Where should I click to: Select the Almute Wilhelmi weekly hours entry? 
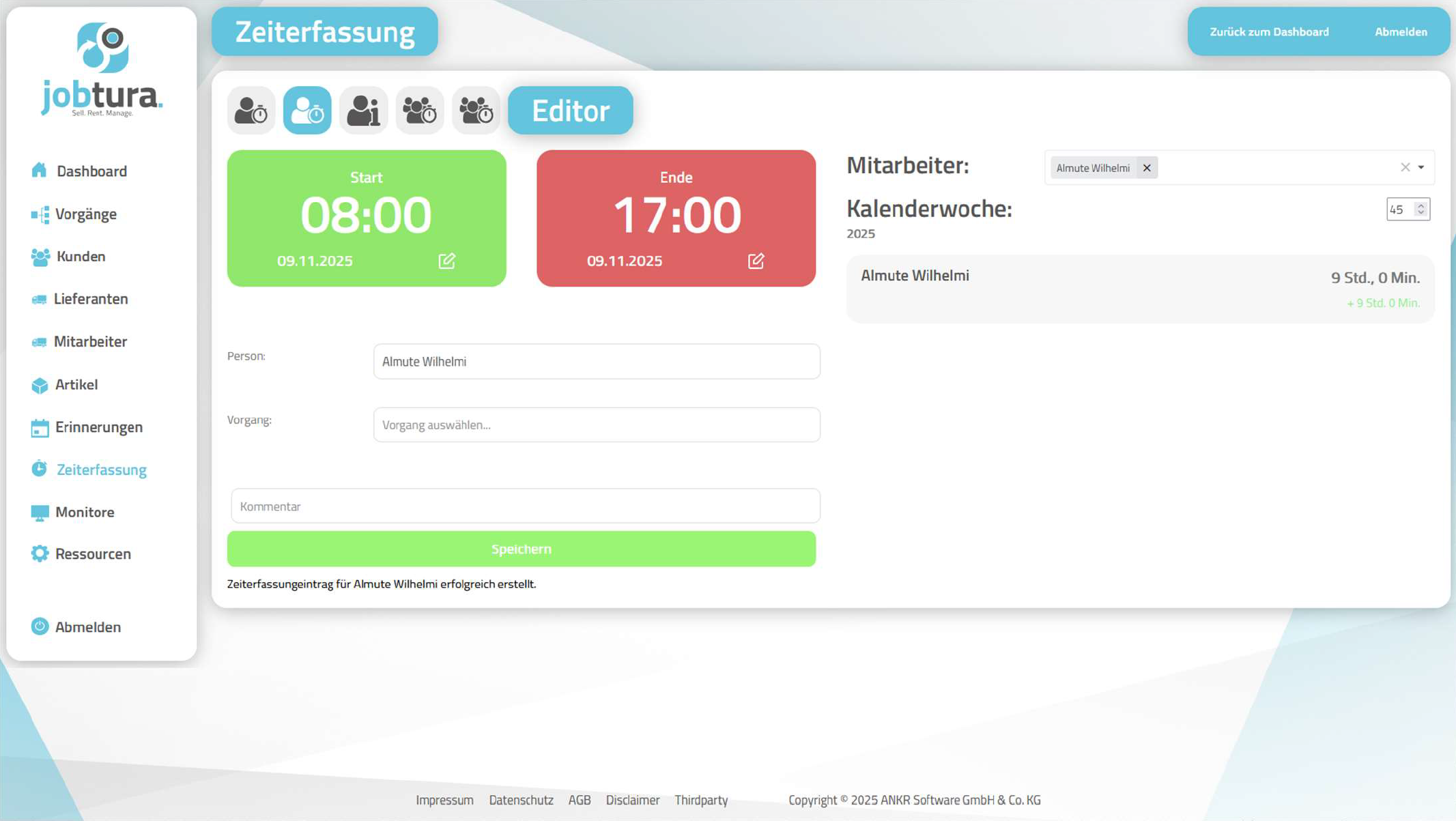(x=1140, y=289)
